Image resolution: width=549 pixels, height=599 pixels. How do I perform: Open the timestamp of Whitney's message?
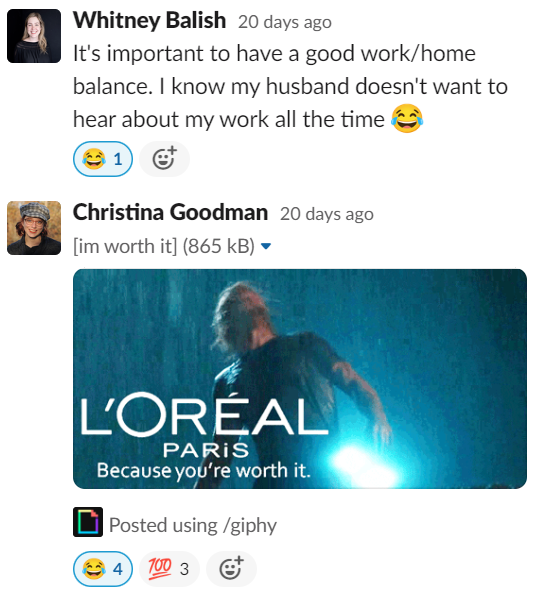coord(285,22)
